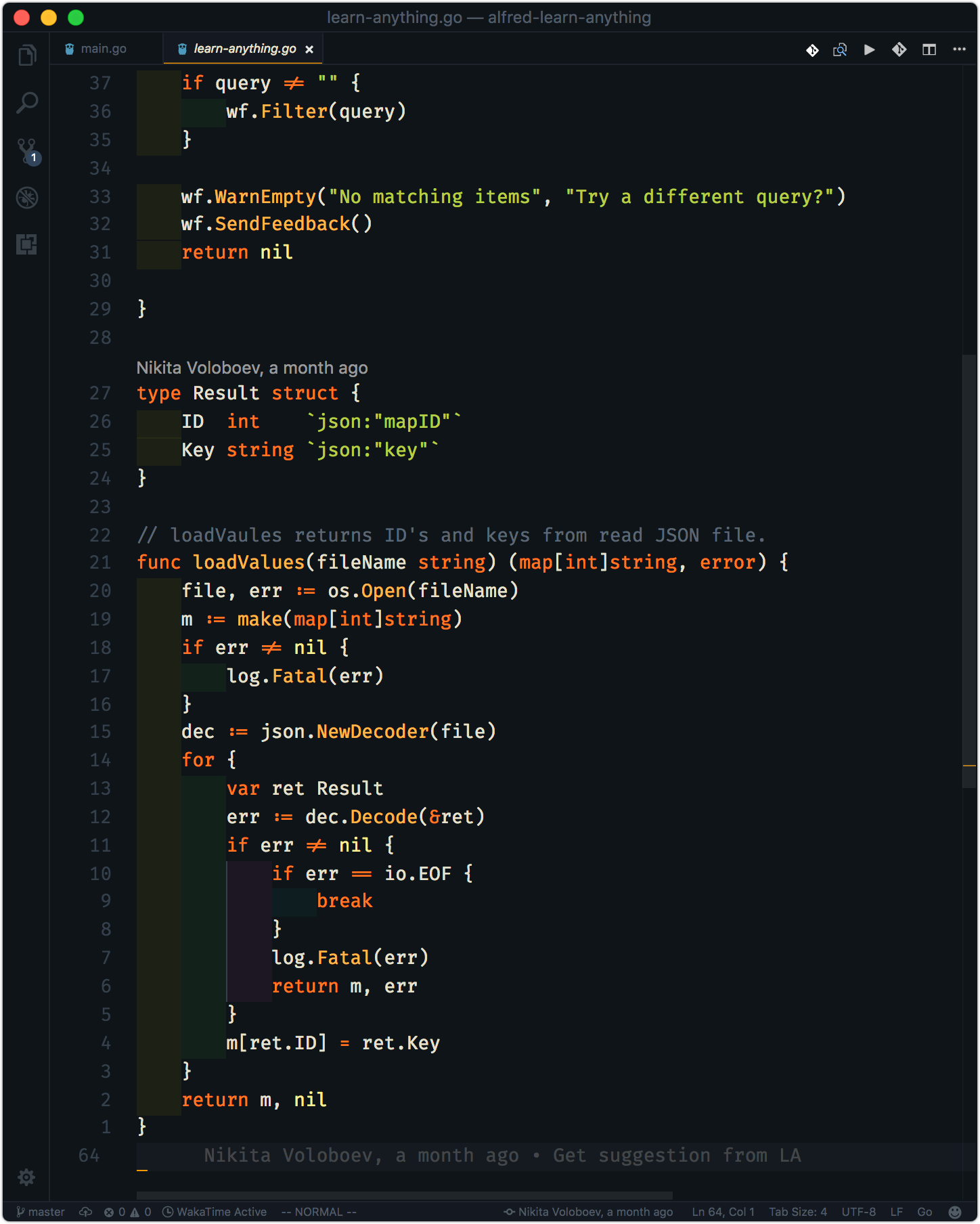Split the editor with split icon
The width and height of the screenshot is (980, 1224).
coord(929,49)
